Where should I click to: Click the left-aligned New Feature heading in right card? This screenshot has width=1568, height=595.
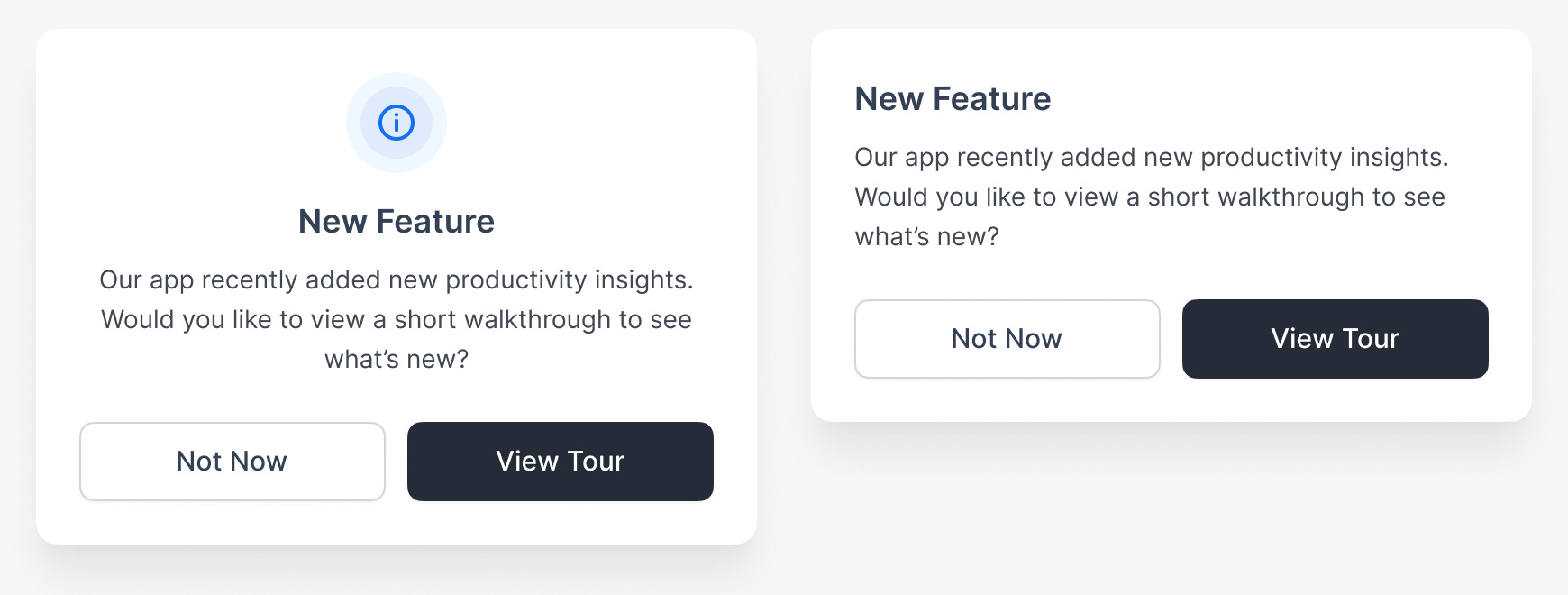953,99
